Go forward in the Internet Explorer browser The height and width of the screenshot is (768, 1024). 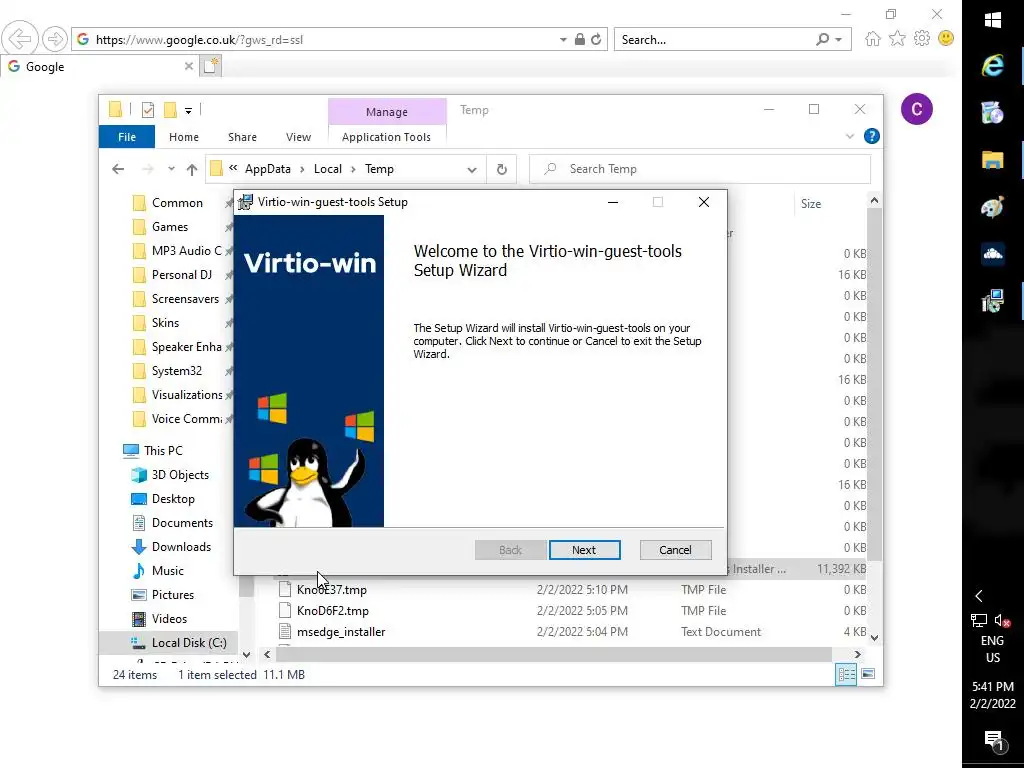[x=55, y=39]
